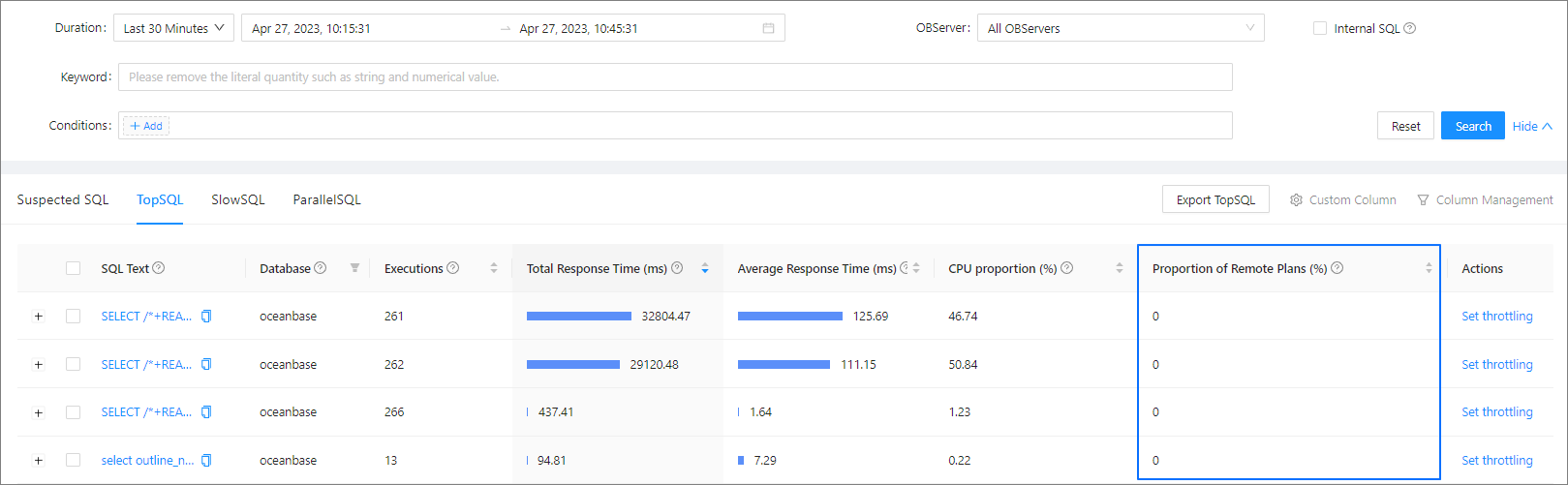Viewport: 1568px width, 485px height.
Task: Click the calendar icon in date range
Action: click(x=768, y=28)
